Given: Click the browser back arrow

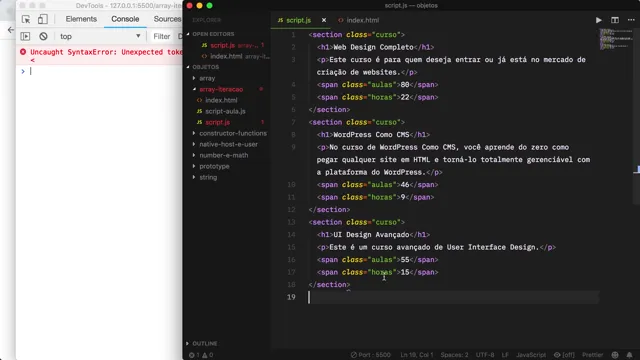Looking at the screenshot, I should pos(11,29).
